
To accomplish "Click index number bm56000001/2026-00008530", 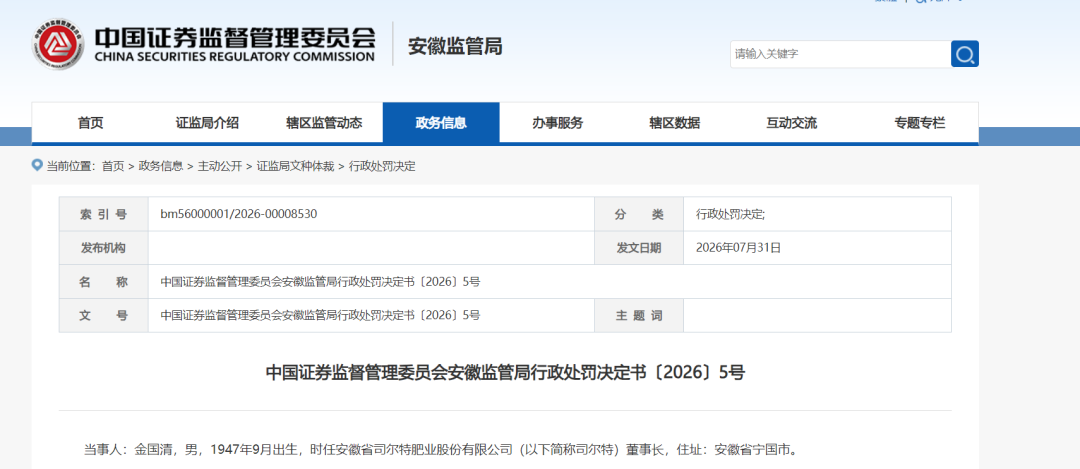I will click(x=239, y=214).
